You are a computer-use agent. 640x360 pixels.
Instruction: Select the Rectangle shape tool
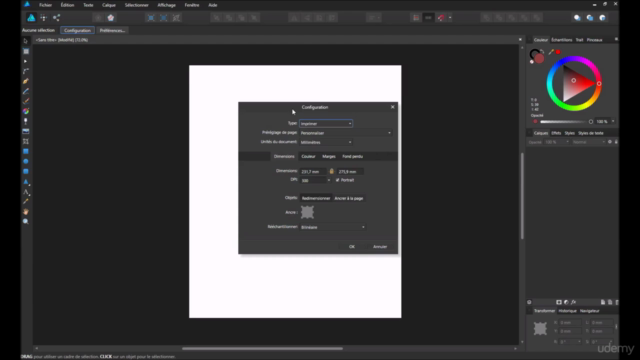26,151
